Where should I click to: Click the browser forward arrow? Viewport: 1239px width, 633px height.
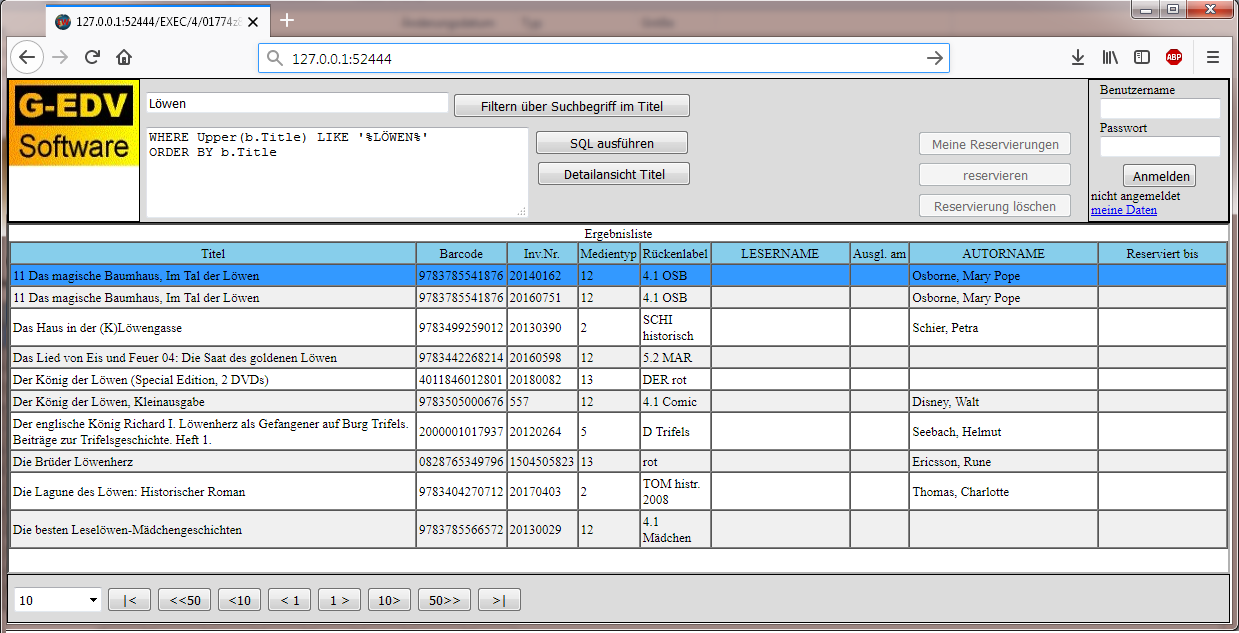coord(60,58)
